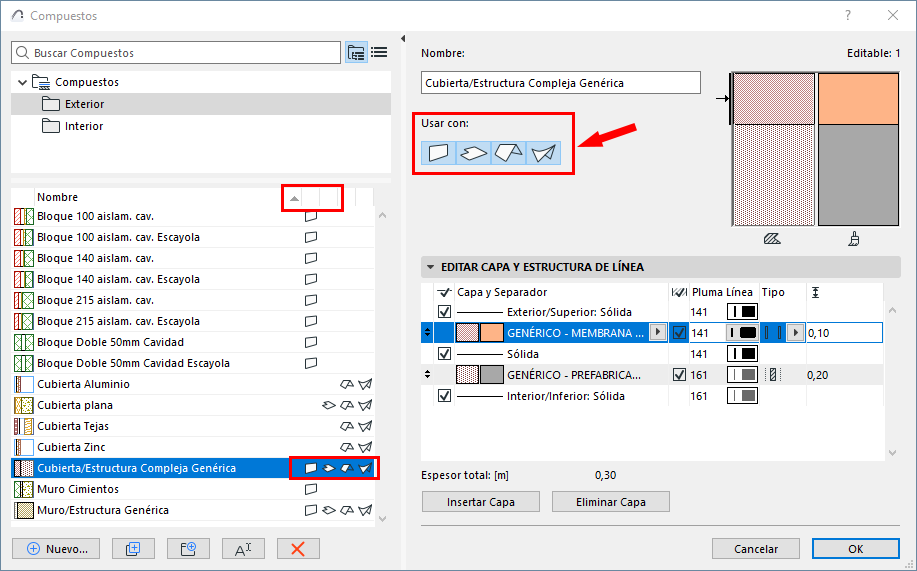The height and width of the screenshot is (571, 917).
Task: Click the surface paint preview icon
Action: click(854, 239)
